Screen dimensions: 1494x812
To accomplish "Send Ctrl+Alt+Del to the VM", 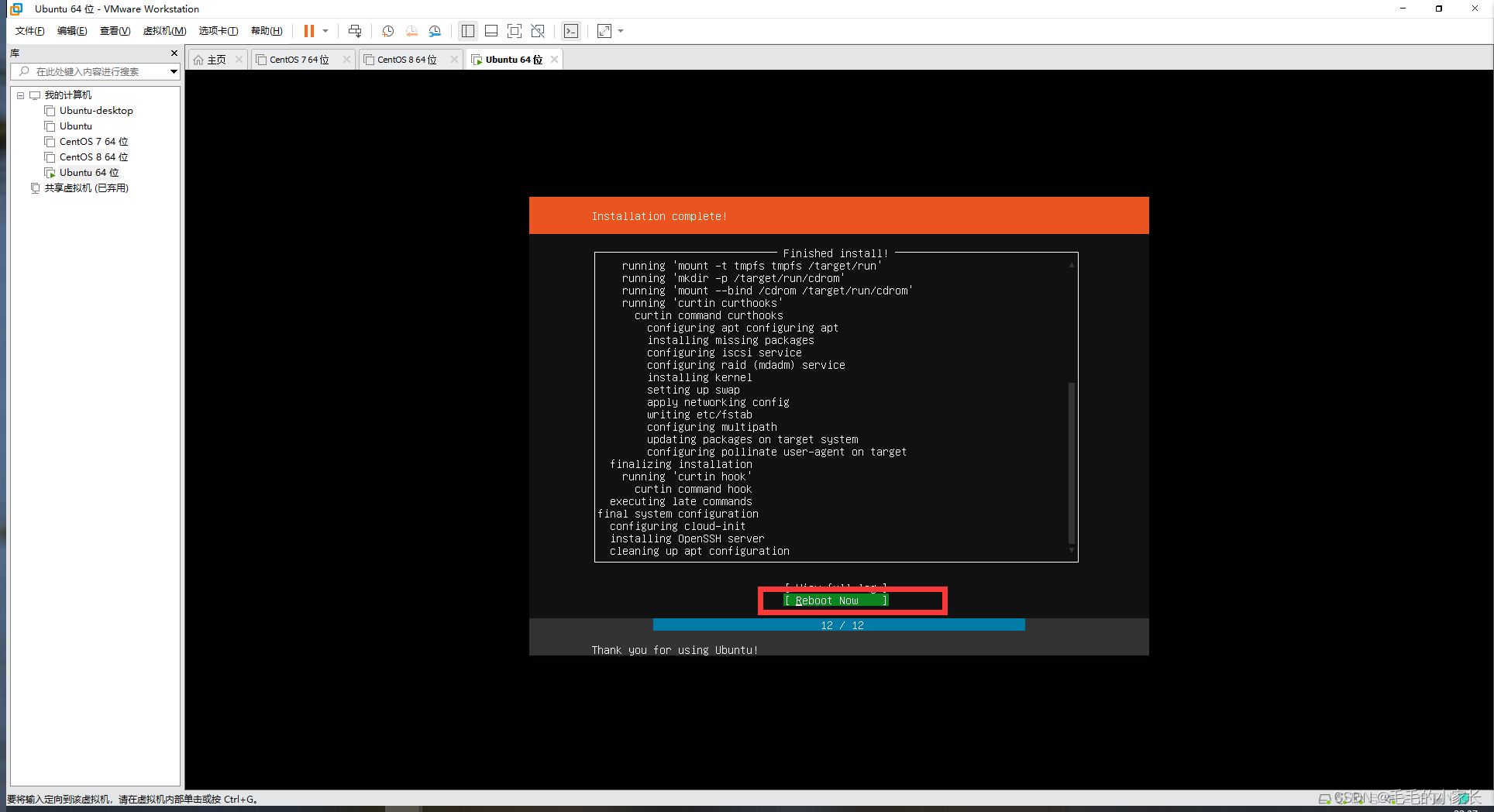I will point(355,31).
